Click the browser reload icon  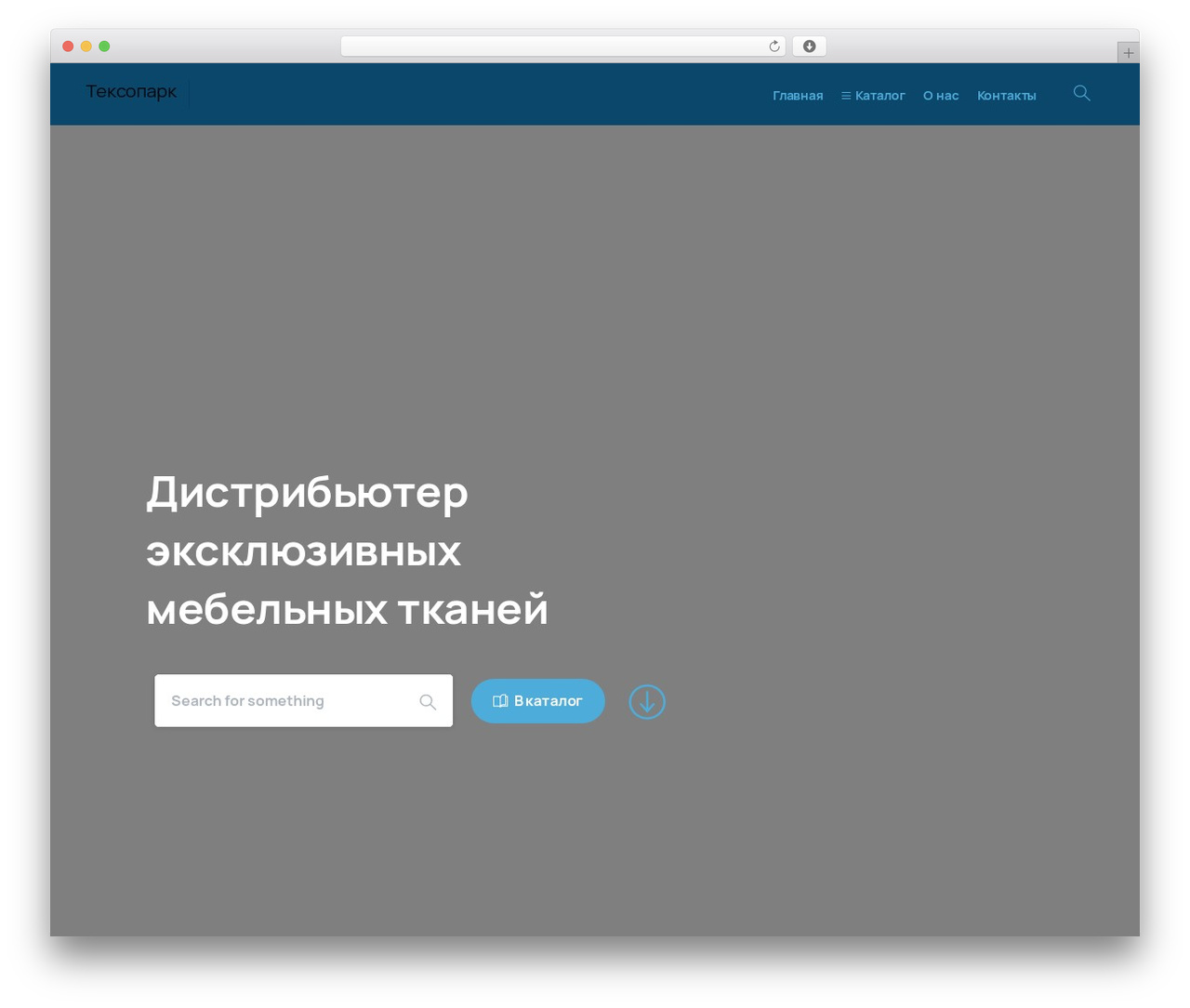click(x=774, y=46)
